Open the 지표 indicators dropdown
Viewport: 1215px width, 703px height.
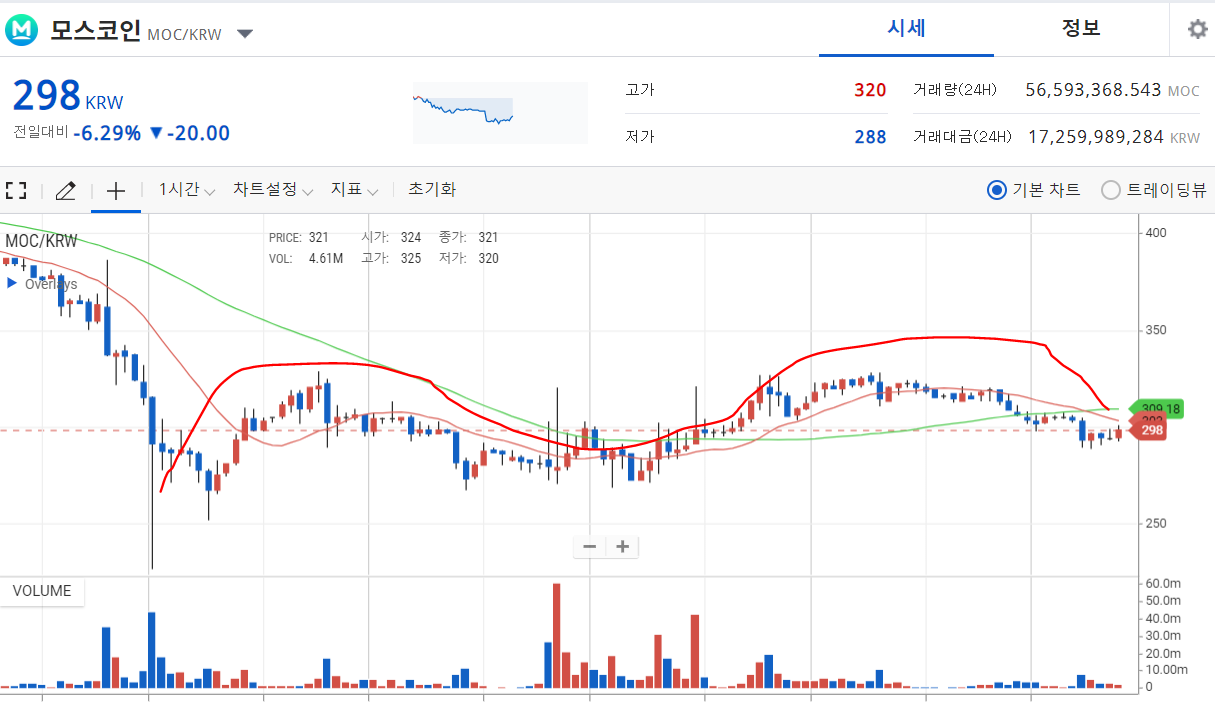[355, 190]
